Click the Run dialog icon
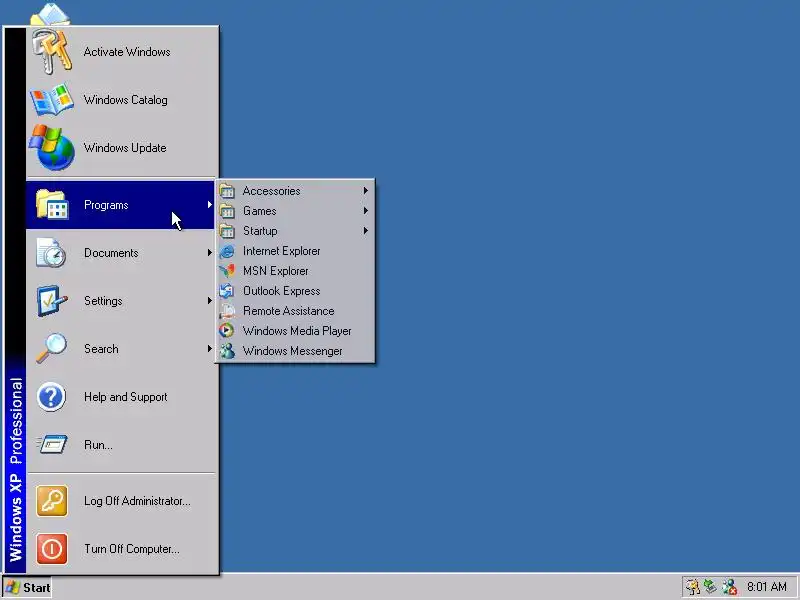Image resolution: width=800 pixels, height=600 pixels. (x=52, y=444)
